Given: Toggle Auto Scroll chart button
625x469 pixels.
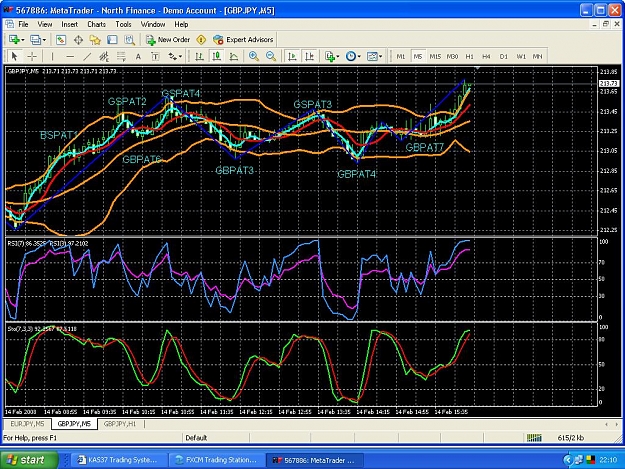Looking at the screenshot, I should click(292, 57).
